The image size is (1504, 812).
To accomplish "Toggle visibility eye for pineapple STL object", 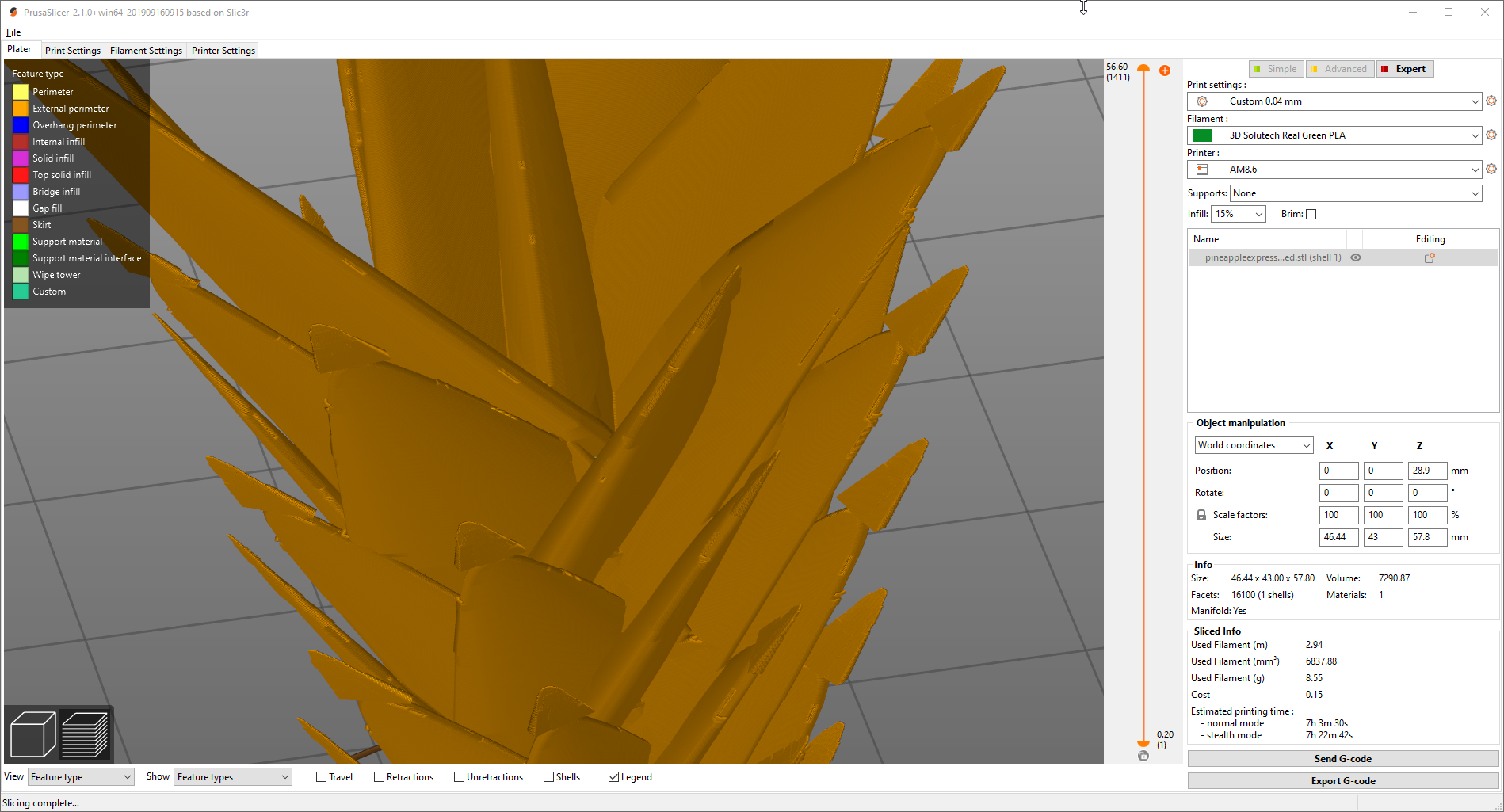I will (1356, 257).
